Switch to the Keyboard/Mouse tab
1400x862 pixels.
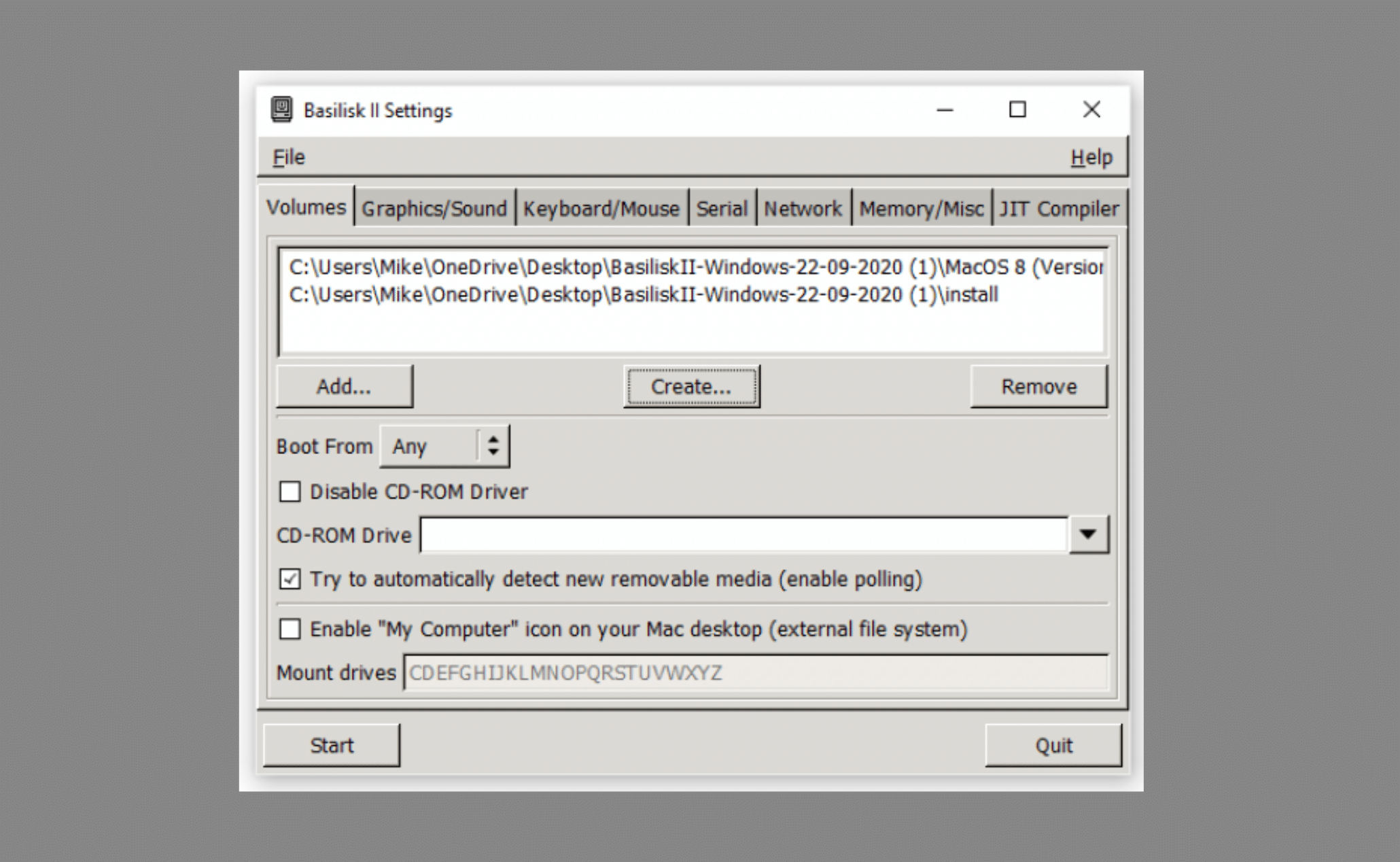[601, 208]
